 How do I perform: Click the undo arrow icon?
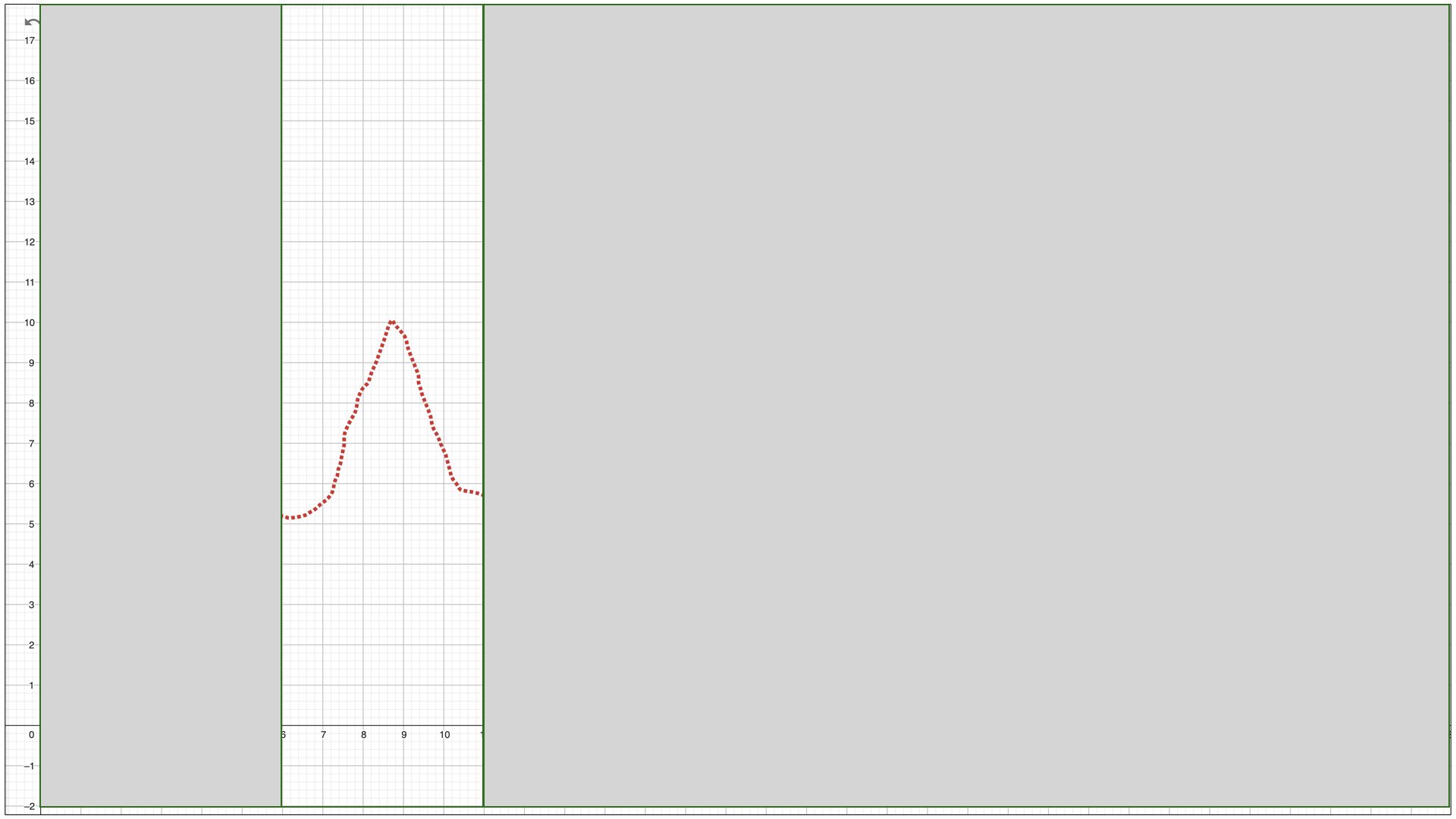coord(31,22)
